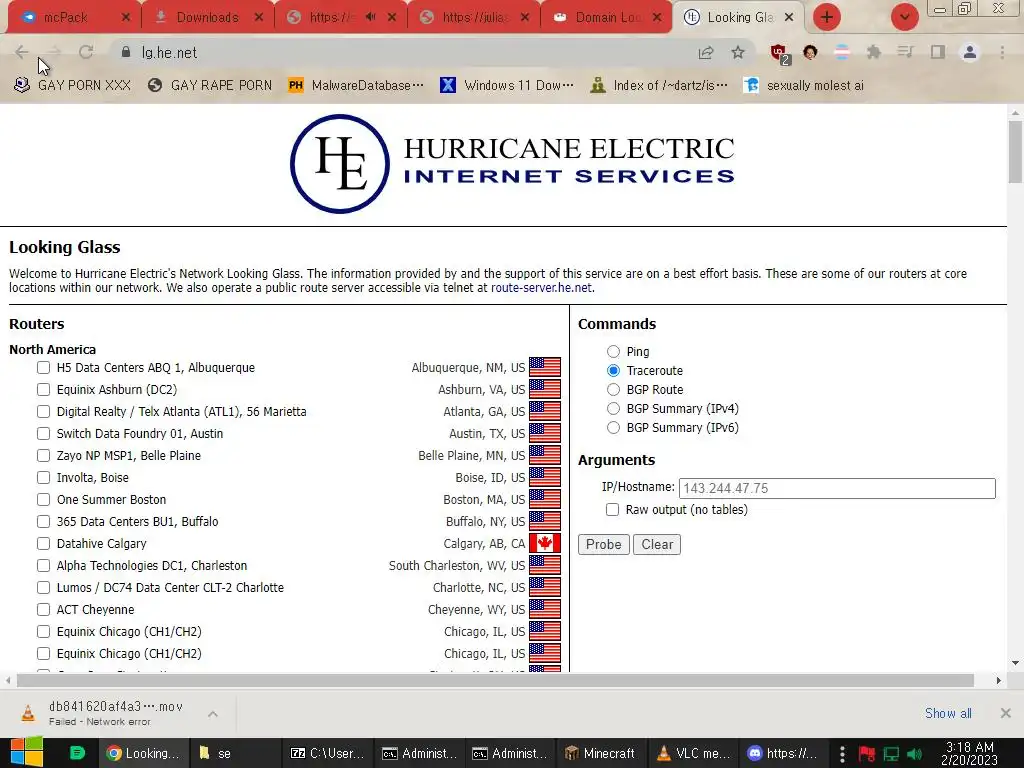Reload the lg.he.net page
The height and width of the screenshot is (768, 1024).
coord(86,52)
